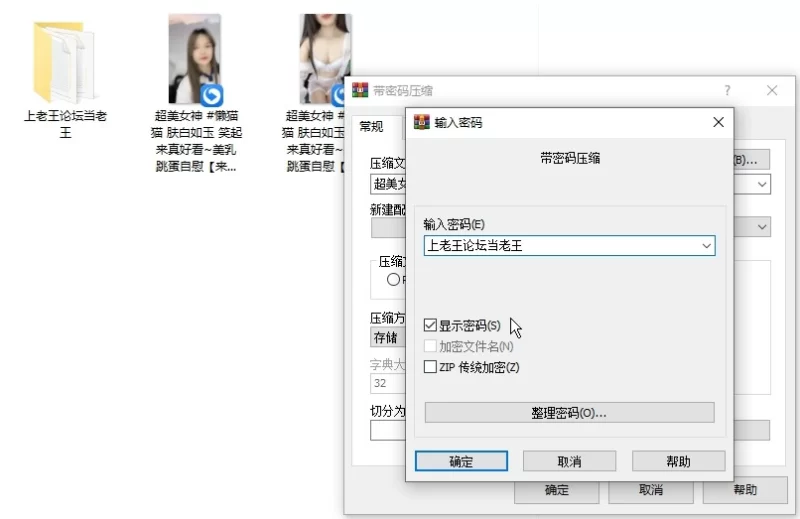This screenshot has width=800, height=519.
Task: Click 确定 in the 带密码压缩 window
Action: click(557, 490)
